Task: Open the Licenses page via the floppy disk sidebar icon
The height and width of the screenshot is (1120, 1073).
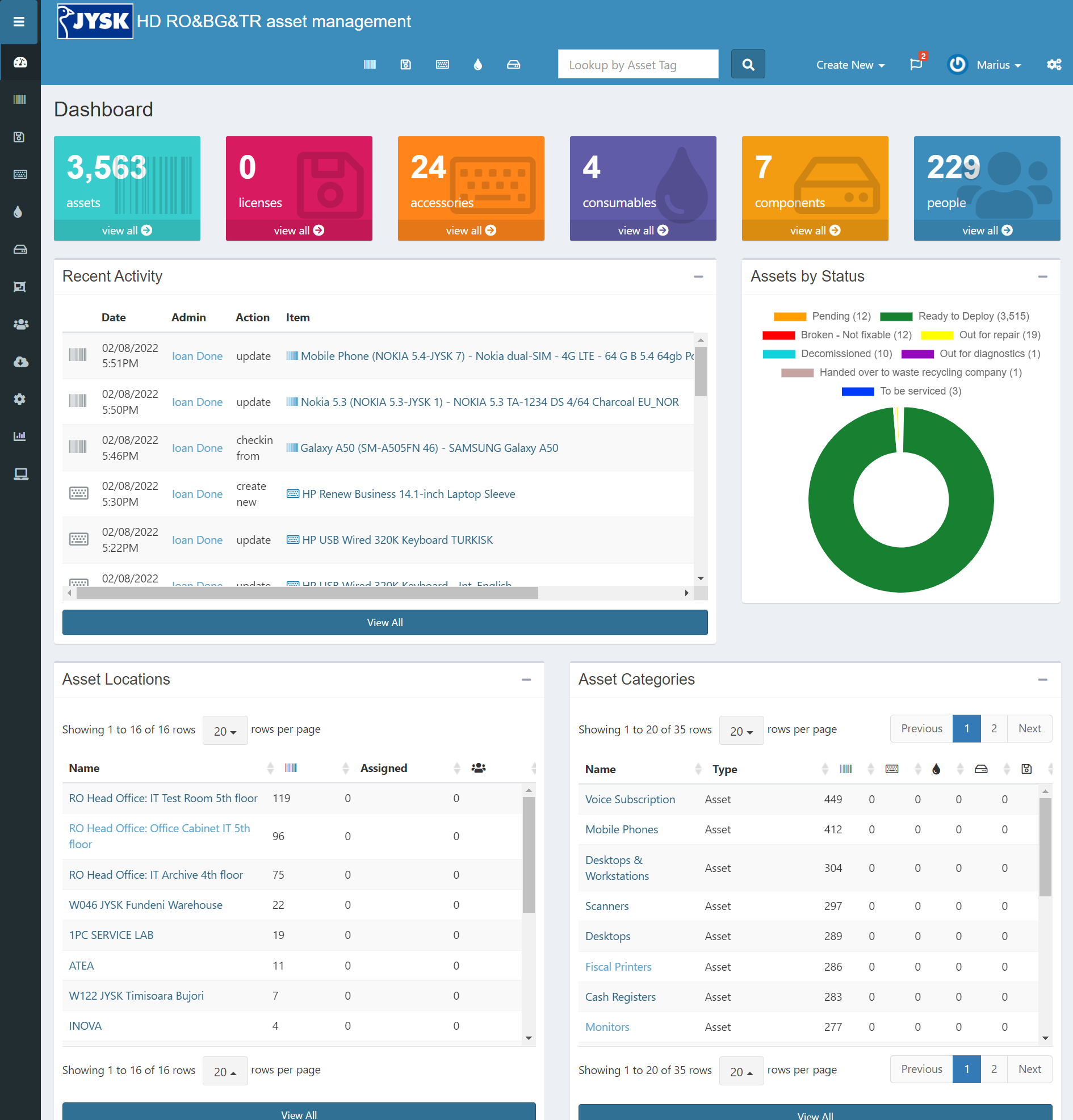Action: pyautogui.click(x=20, y=137)
